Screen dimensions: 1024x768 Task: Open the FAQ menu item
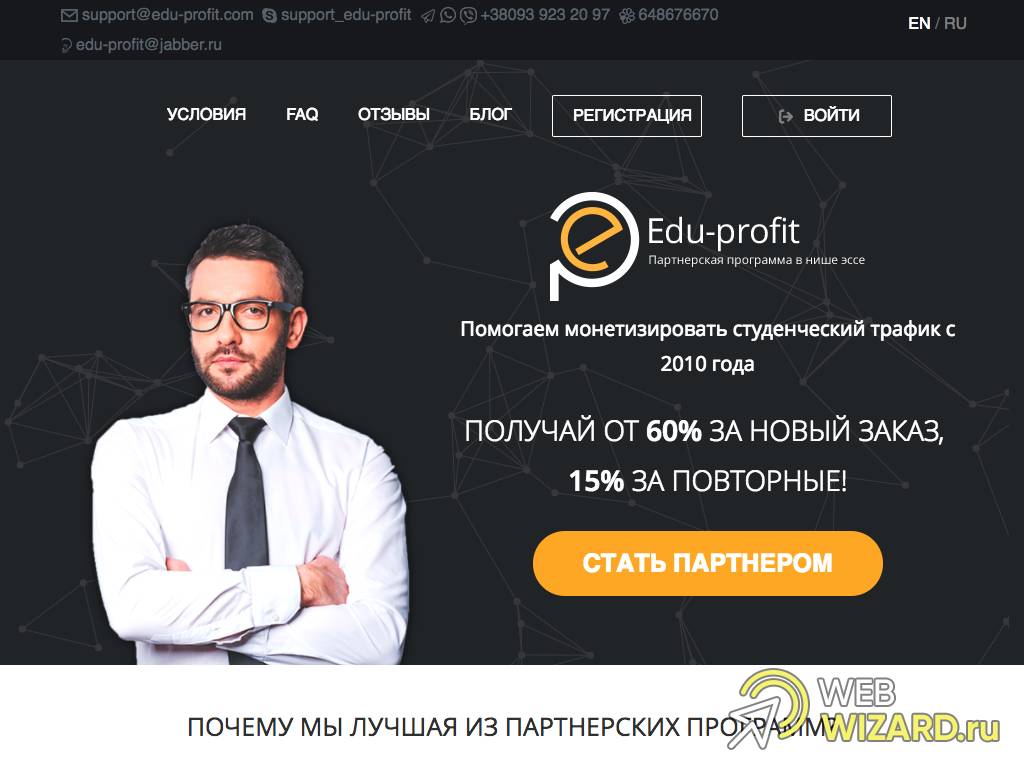302,114
